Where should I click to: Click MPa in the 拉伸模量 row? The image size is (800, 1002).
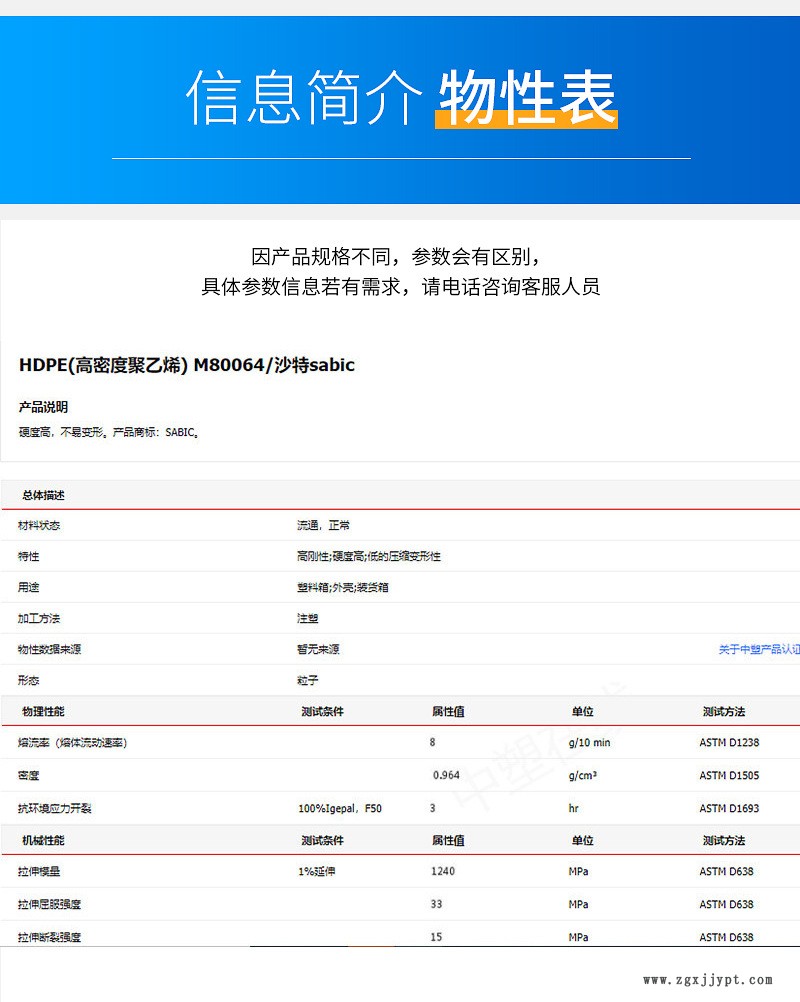[579, 872]
